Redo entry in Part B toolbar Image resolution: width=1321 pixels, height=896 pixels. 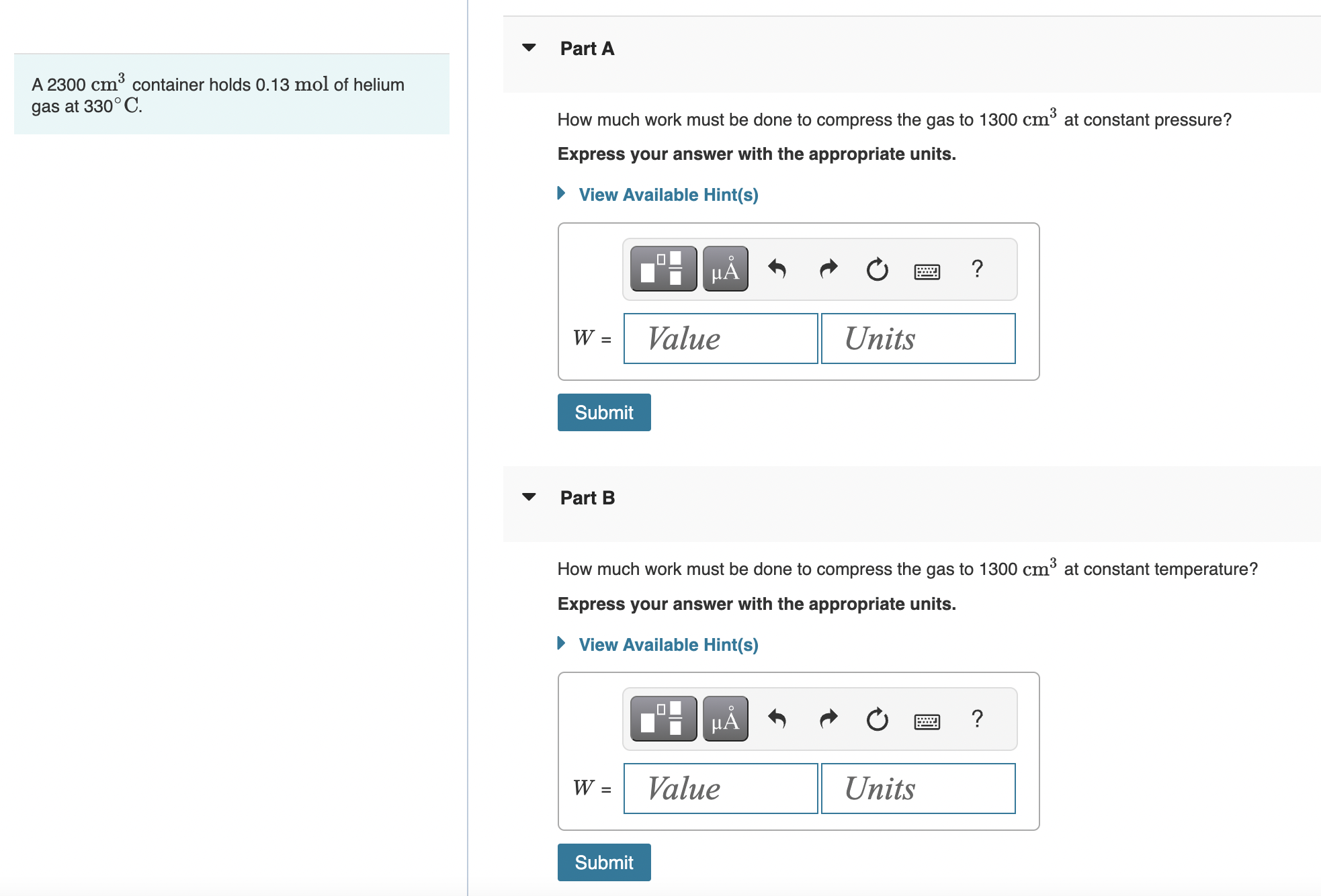[828, 719]
